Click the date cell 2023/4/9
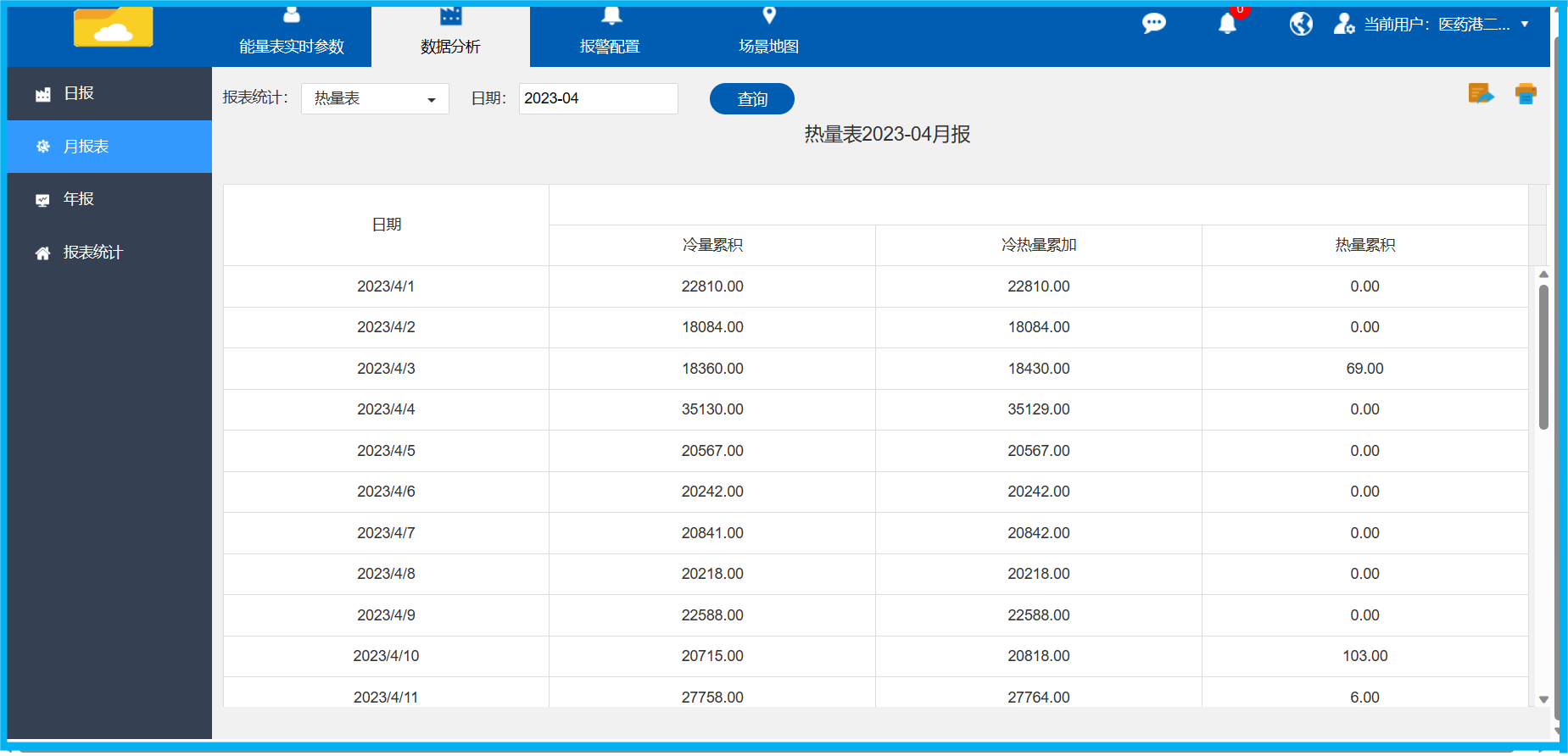This screenshot has width=1568, height=756. [x=386, y=615]
